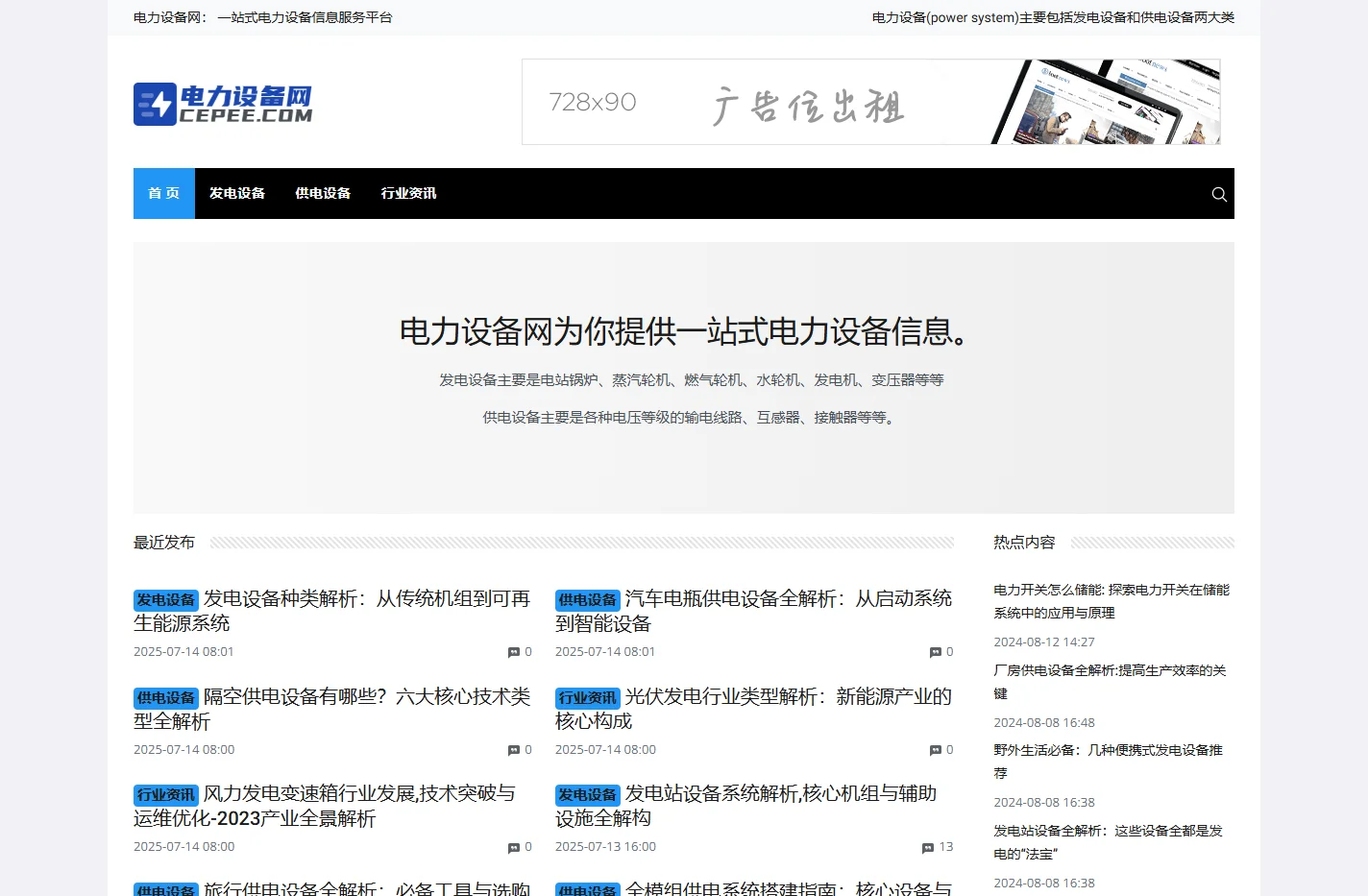Click 行业资讯 tag on 光伏发电 article

click(588, 698)
